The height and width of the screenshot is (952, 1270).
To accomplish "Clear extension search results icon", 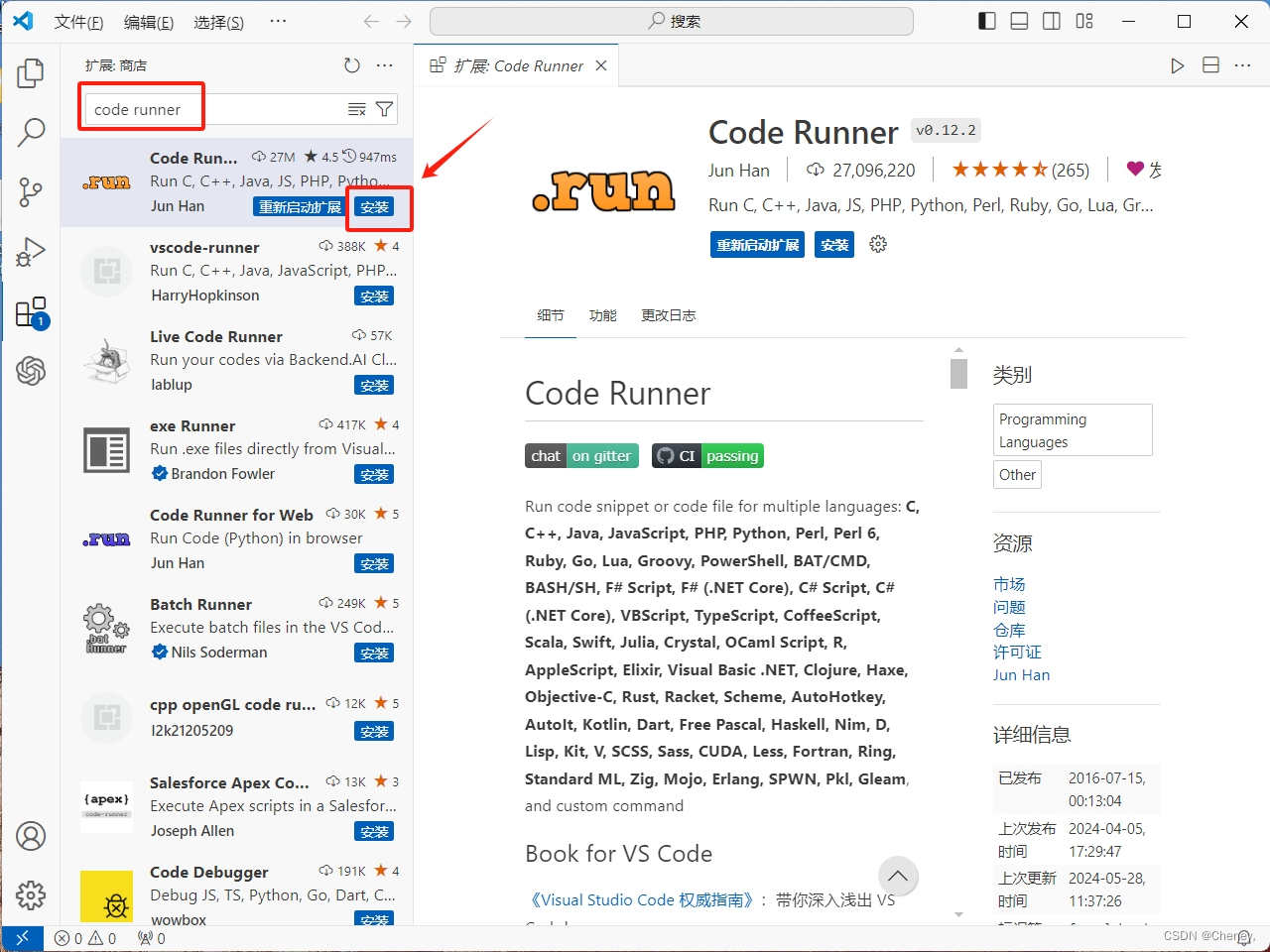I will (357, 109).
